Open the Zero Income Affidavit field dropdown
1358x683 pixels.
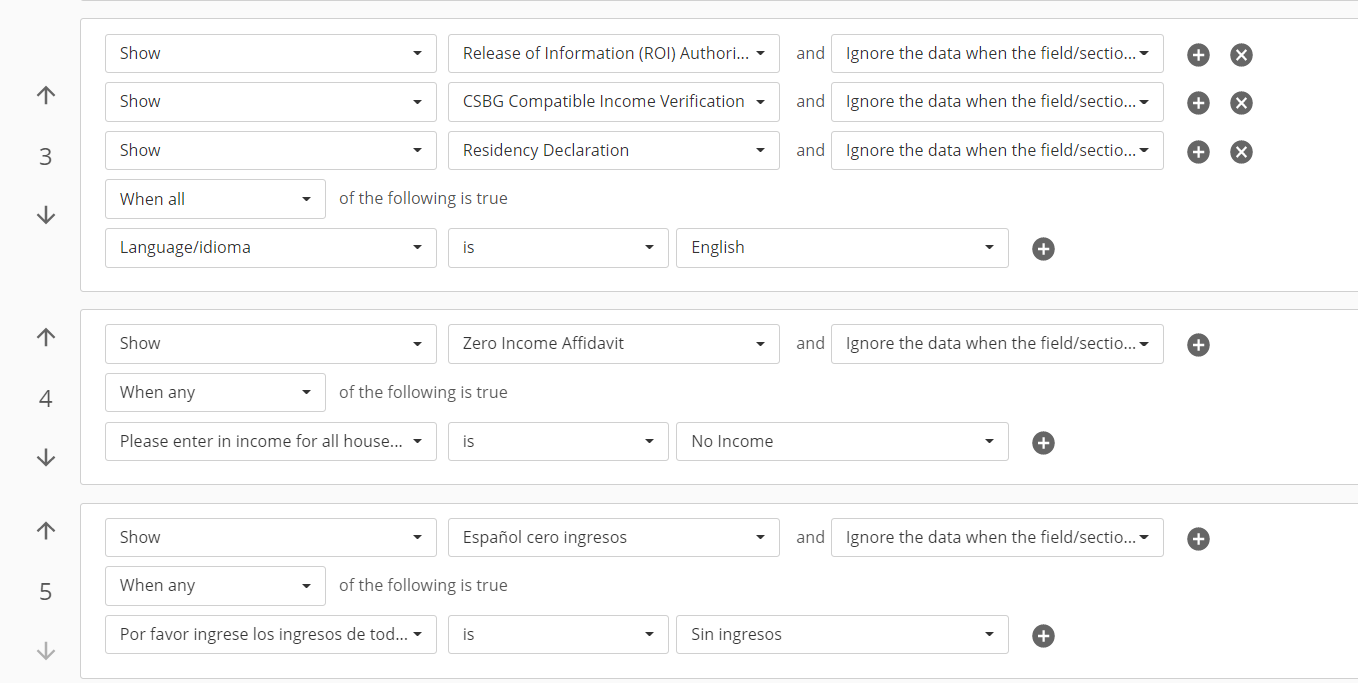point(613,344)
